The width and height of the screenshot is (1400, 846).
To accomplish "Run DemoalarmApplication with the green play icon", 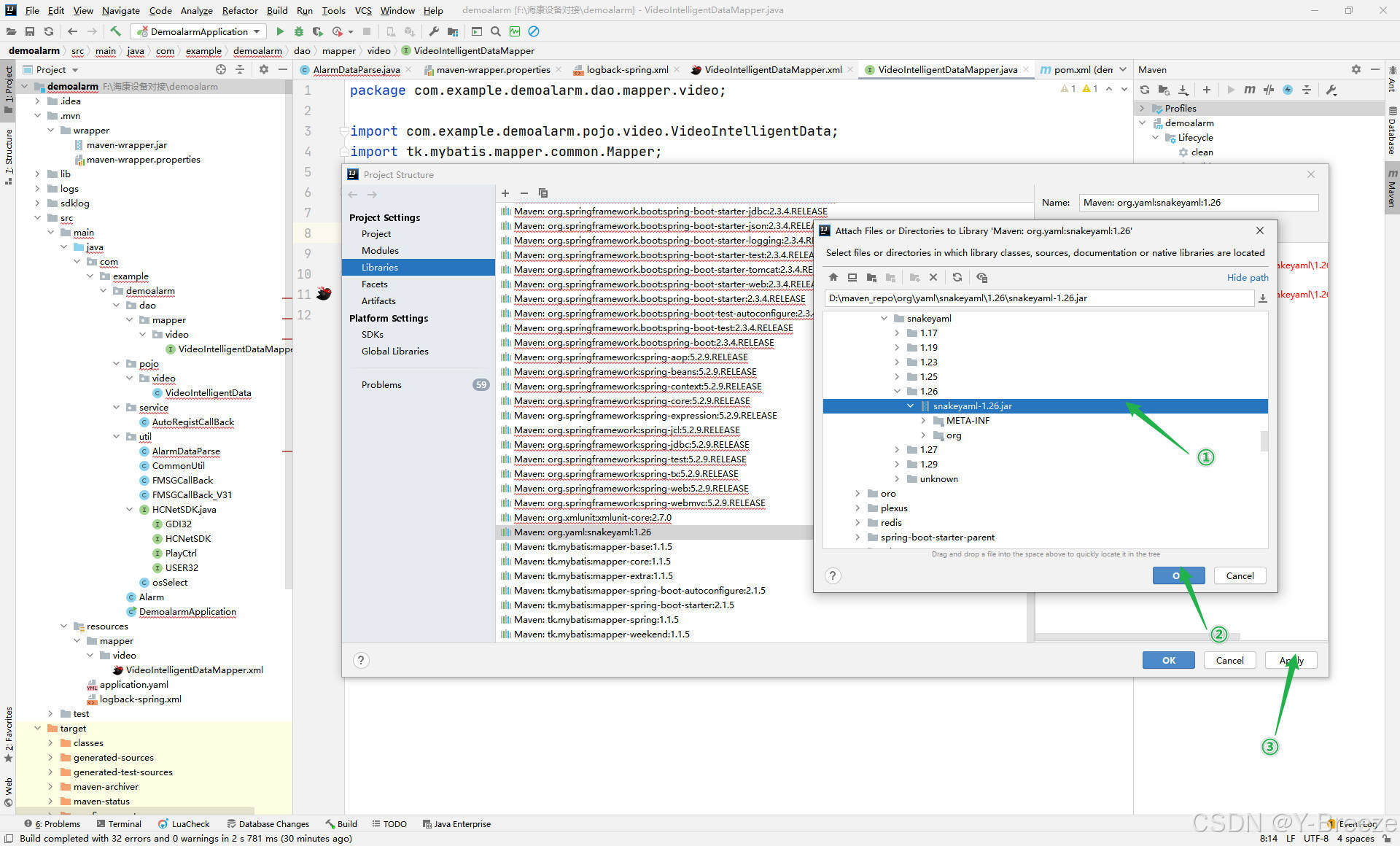I will (x=280, y=31).
